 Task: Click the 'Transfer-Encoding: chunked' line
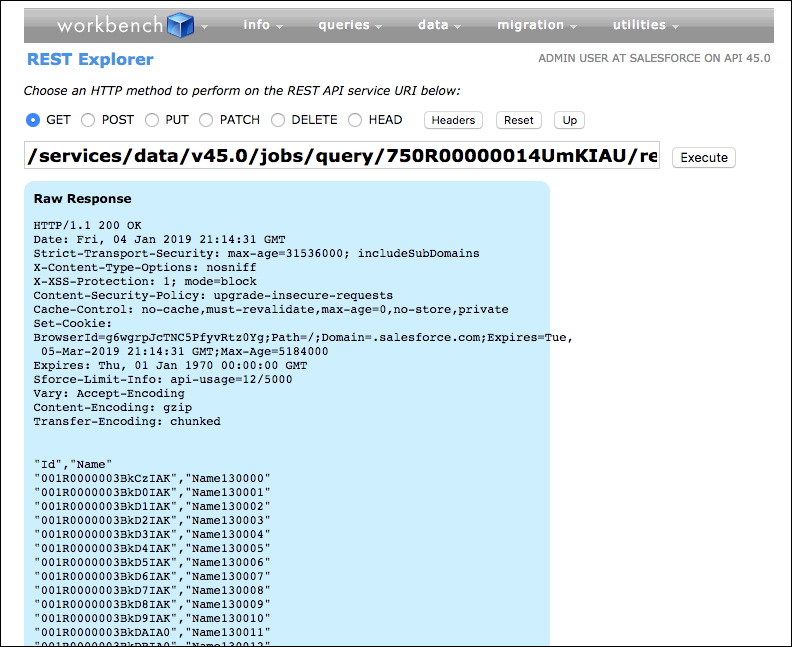point(127,421)
